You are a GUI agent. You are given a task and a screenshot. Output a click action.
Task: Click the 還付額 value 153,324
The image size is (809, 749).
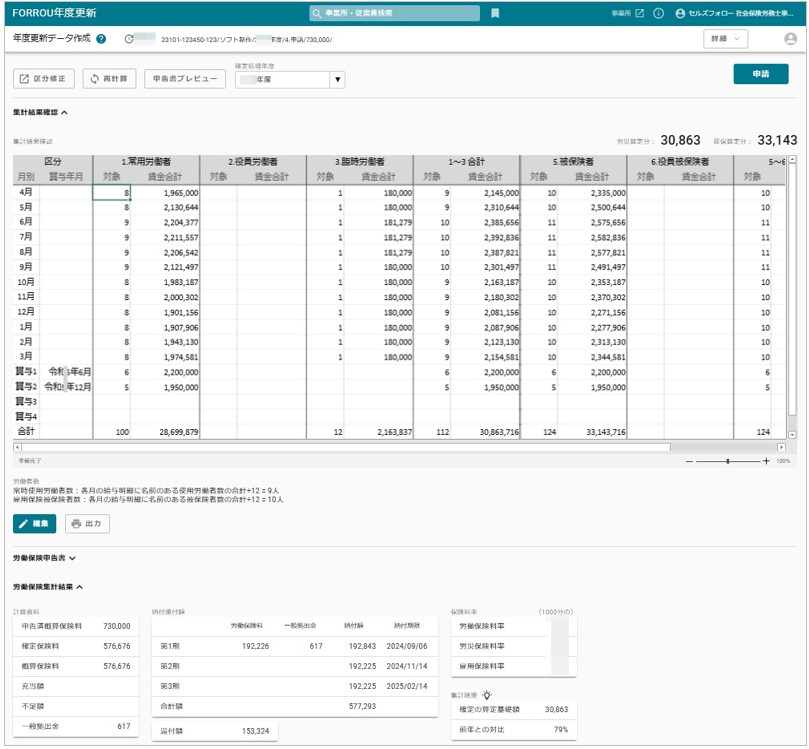pos(255,731)
